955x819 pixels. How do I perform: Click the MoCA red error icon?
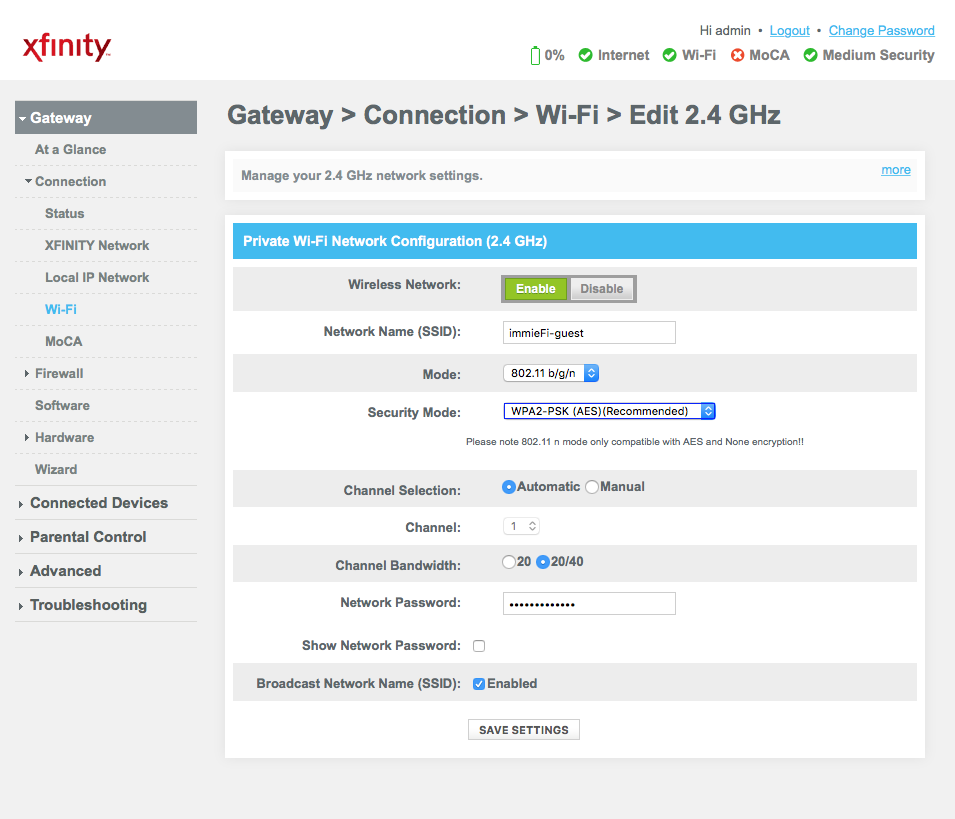click(x=737, y=56)
